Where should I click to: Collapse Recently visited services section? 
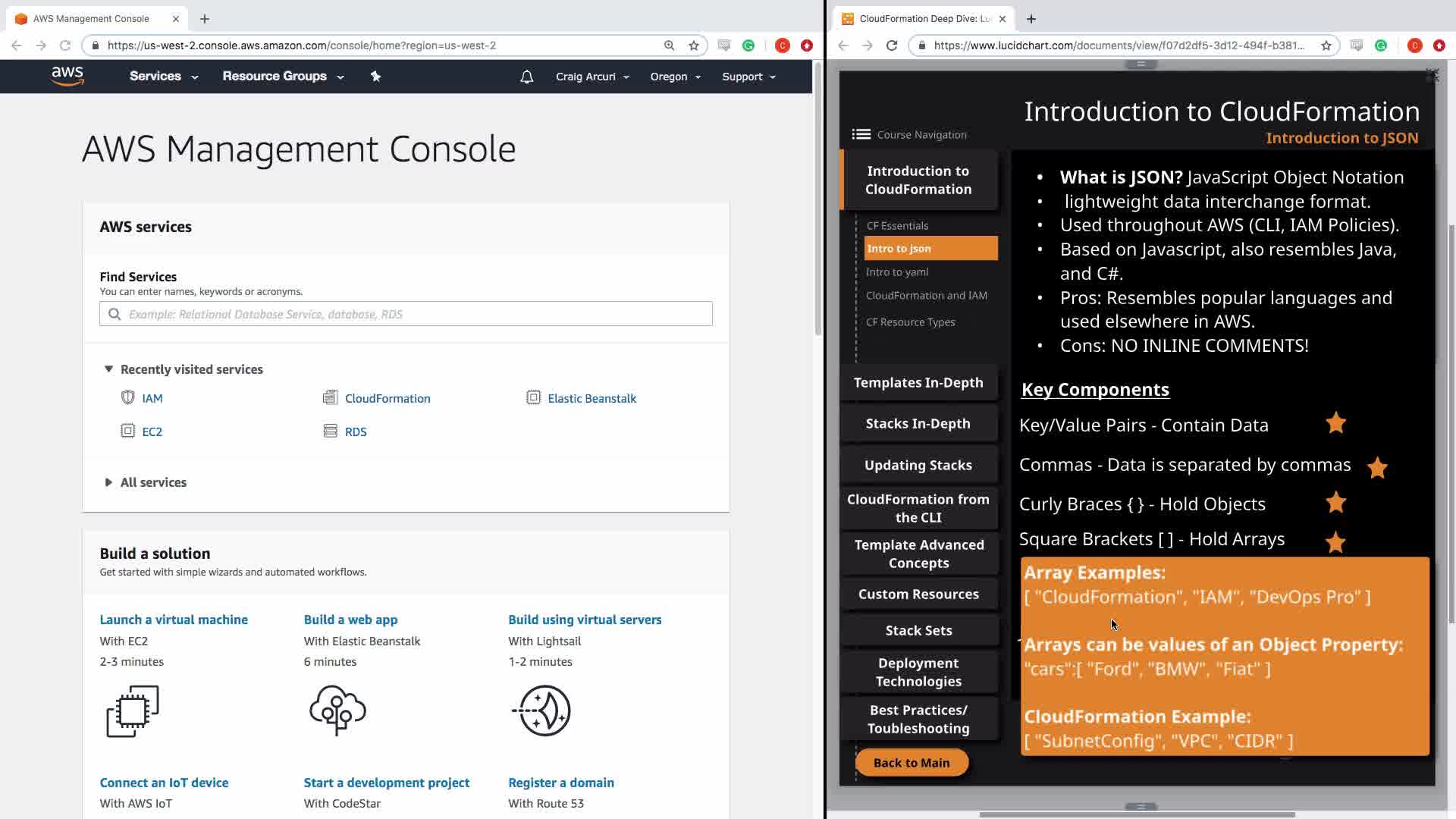pos(108,369)
